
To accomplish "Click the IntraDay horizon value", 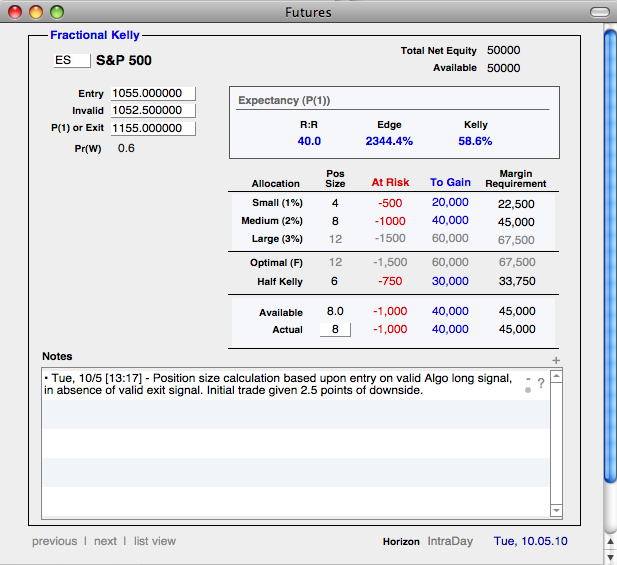I will 450,541.
